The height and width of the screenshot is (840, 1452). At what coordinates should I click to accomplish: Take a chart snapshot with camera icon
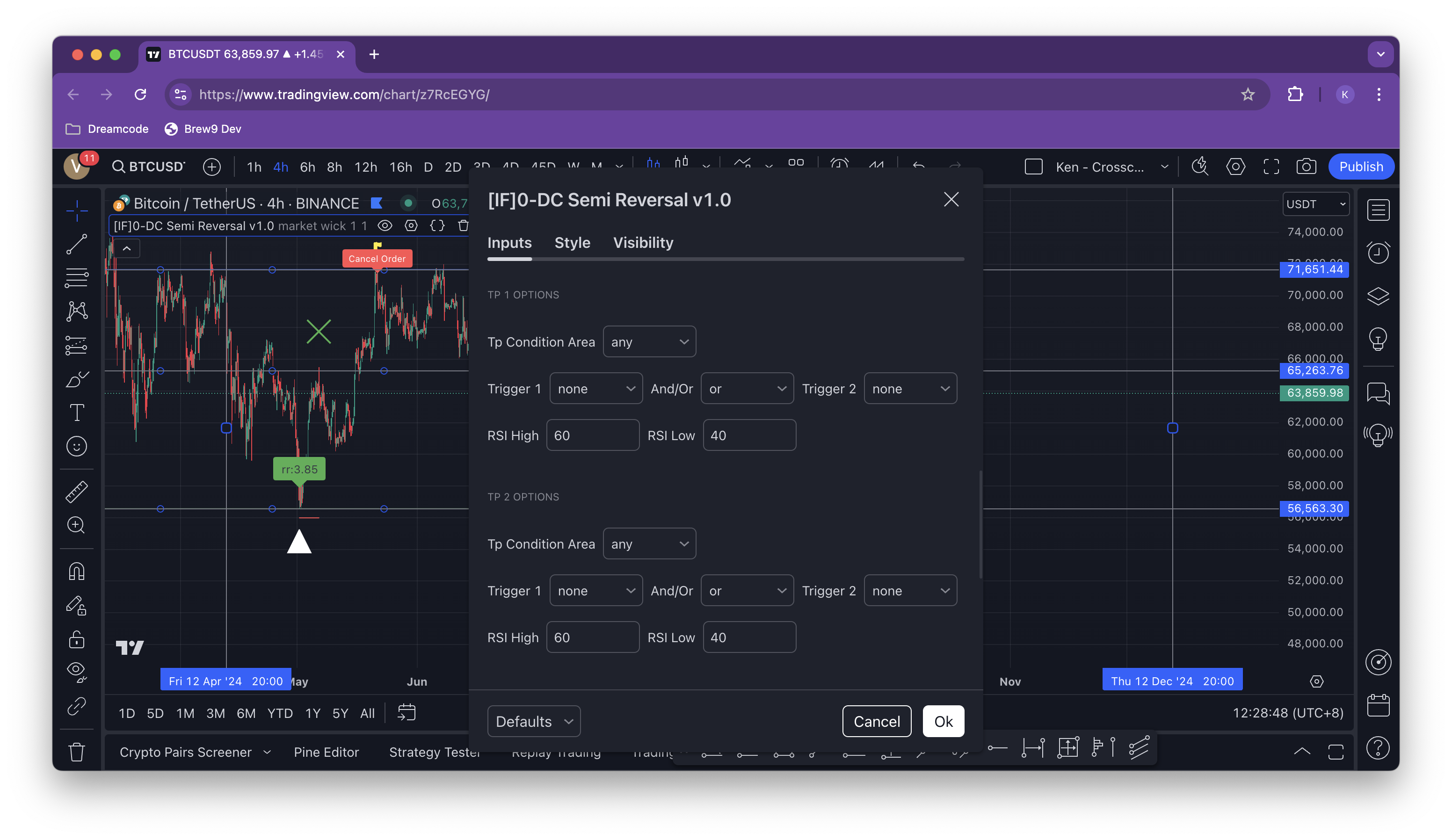point(1306,167)
